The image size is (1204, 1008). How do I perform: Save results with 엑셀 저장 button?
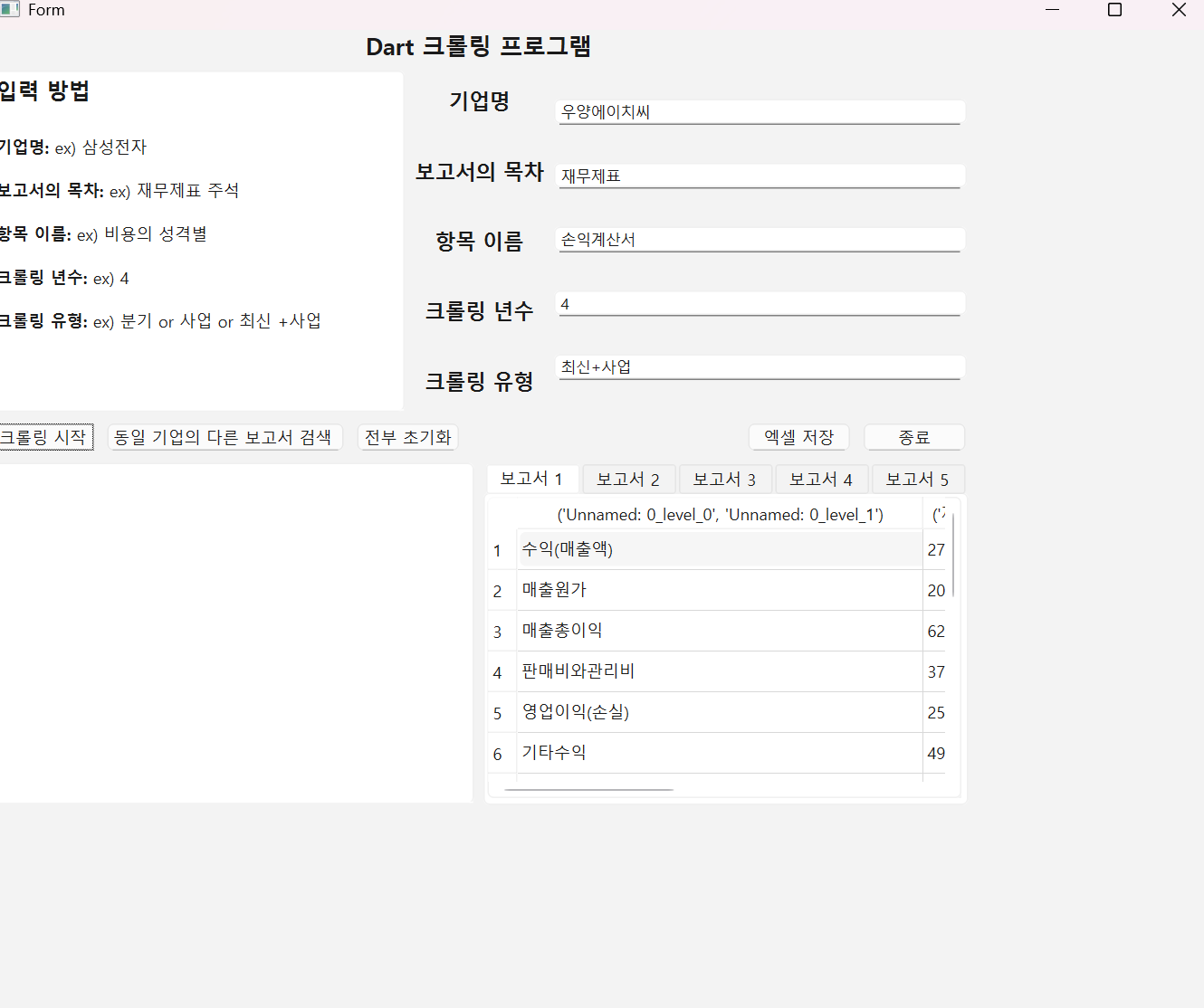[x=798, y=437]
